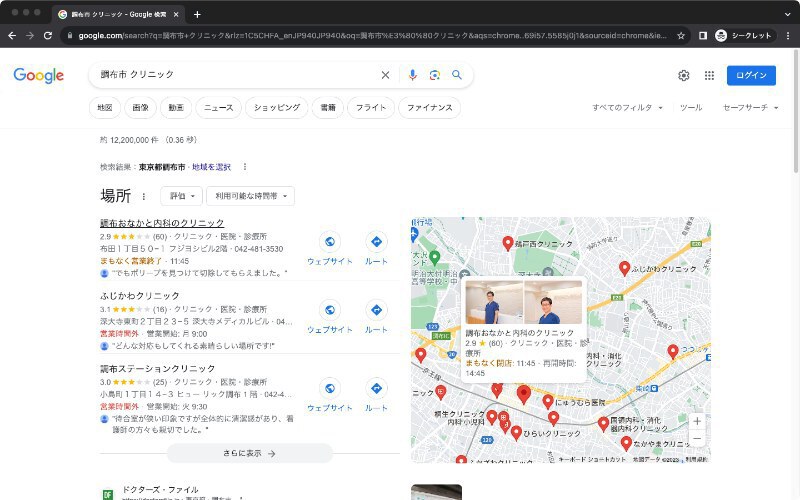Open search settings gear icon

click(x=684, y=75)
